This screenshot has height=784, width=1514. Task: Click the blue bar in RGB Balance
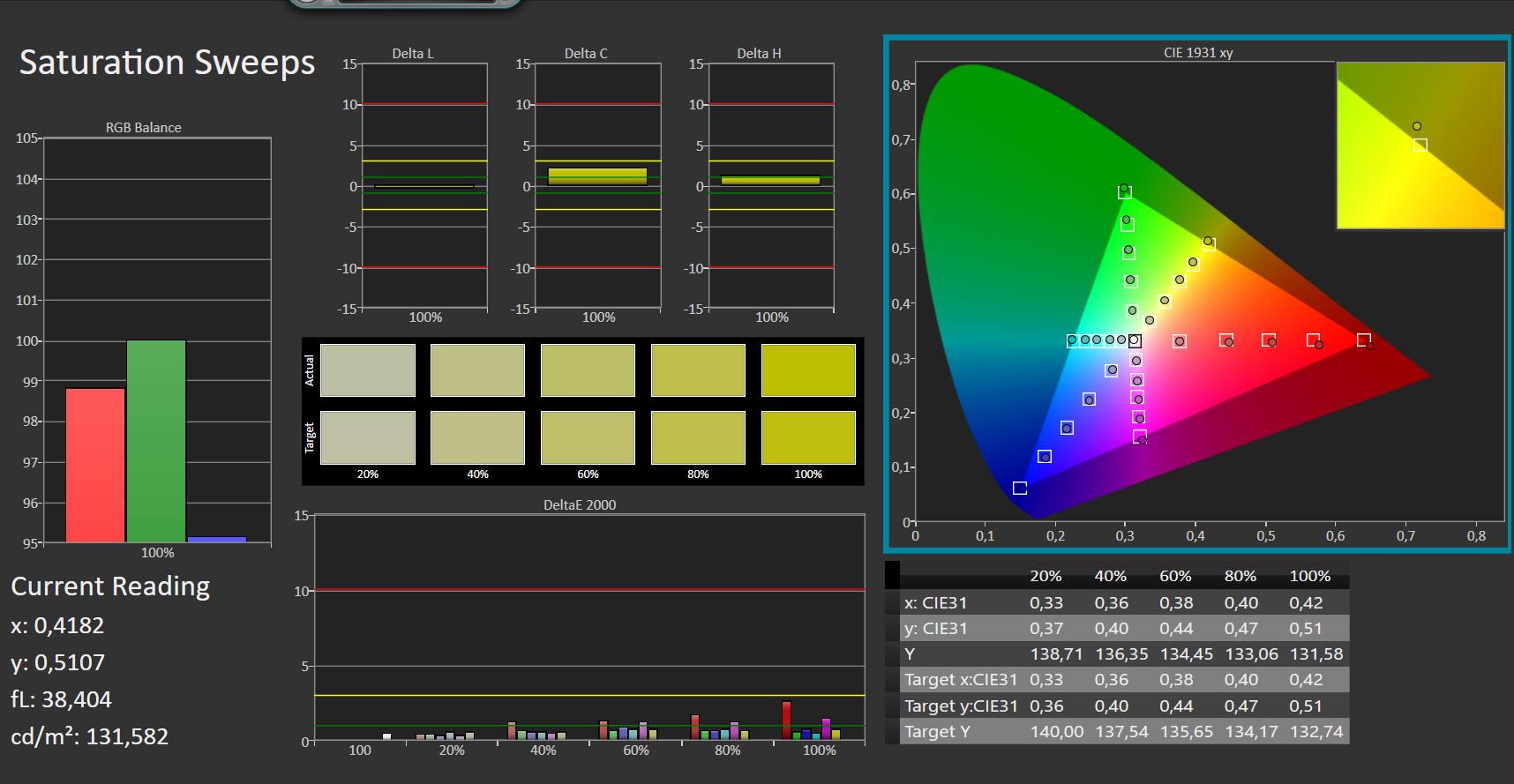217,539
